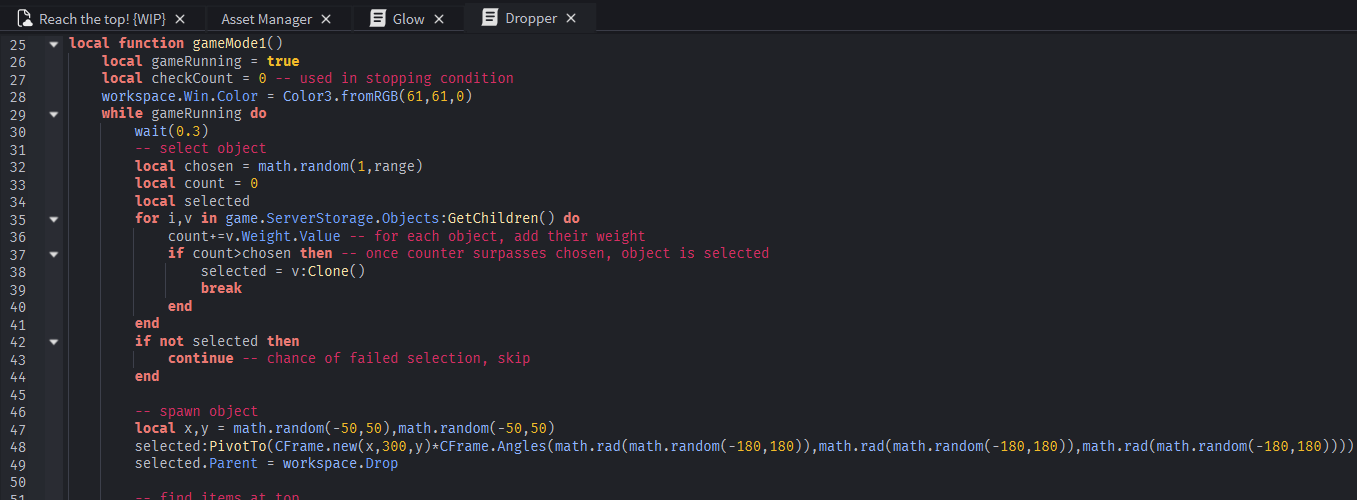The height and width of the screenshot is (500, 1357).
Task: Collapse the while gameRunning loop fold arrow
Action: (x=53, y=114)
